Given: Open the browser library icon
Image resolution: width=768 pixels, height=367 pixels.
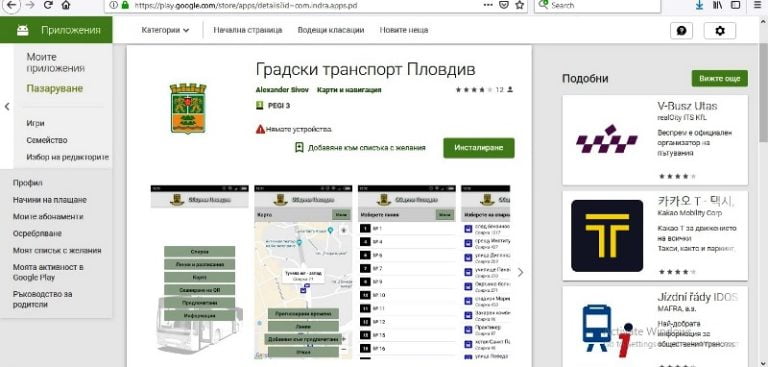Looking at the screenshot, I should (x=718, y=5).
